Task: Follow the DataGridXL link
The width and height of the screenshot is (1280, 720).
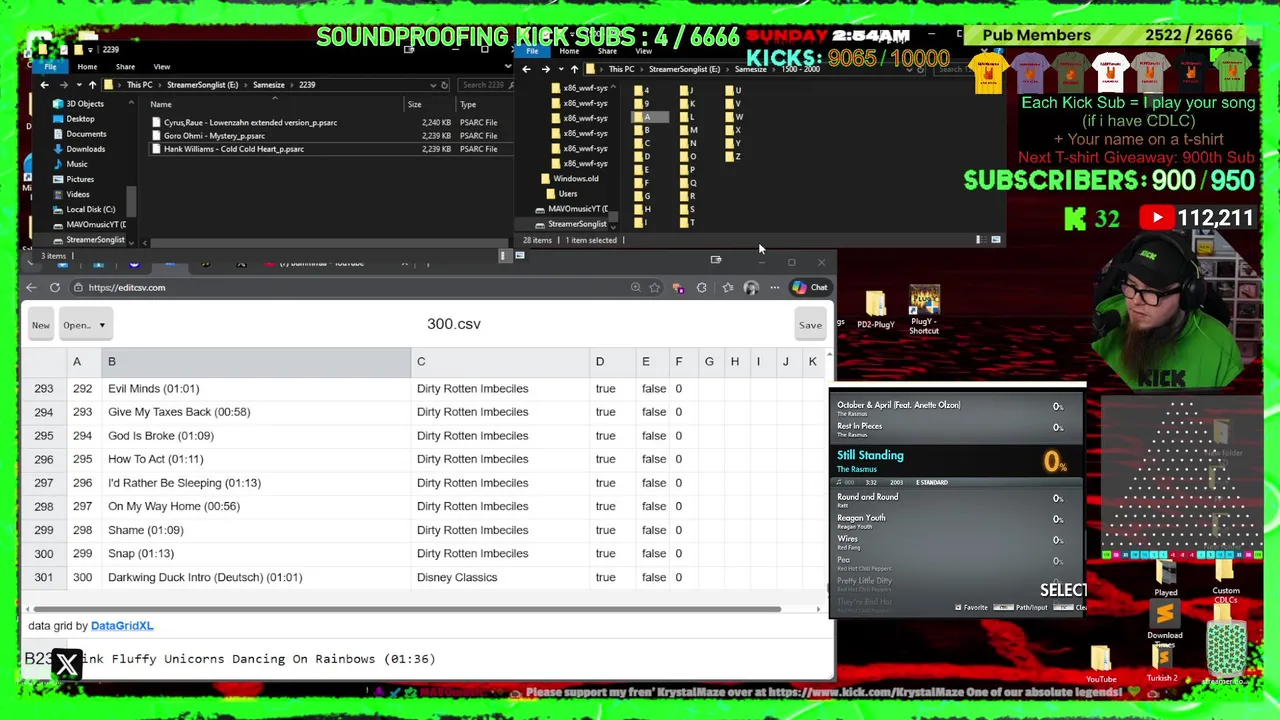Action: coord(122,626)
